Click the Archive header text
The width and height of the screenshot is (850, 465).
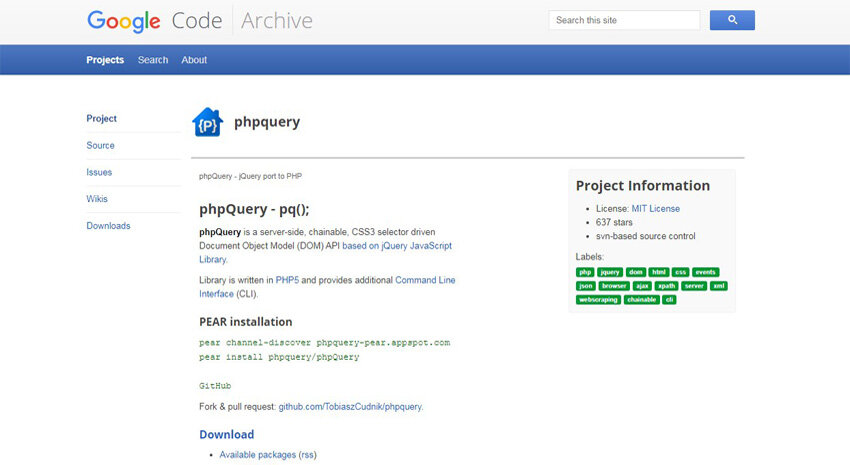click(x=277, y=21)
